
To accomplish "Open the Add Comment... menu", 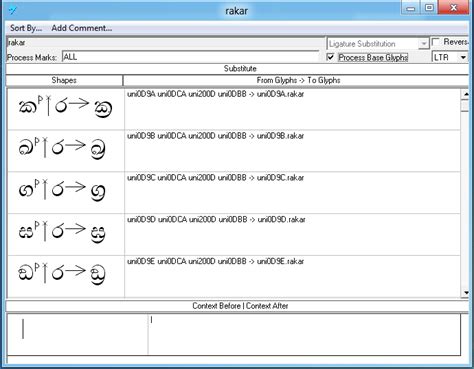I will [x=82, y=28].
